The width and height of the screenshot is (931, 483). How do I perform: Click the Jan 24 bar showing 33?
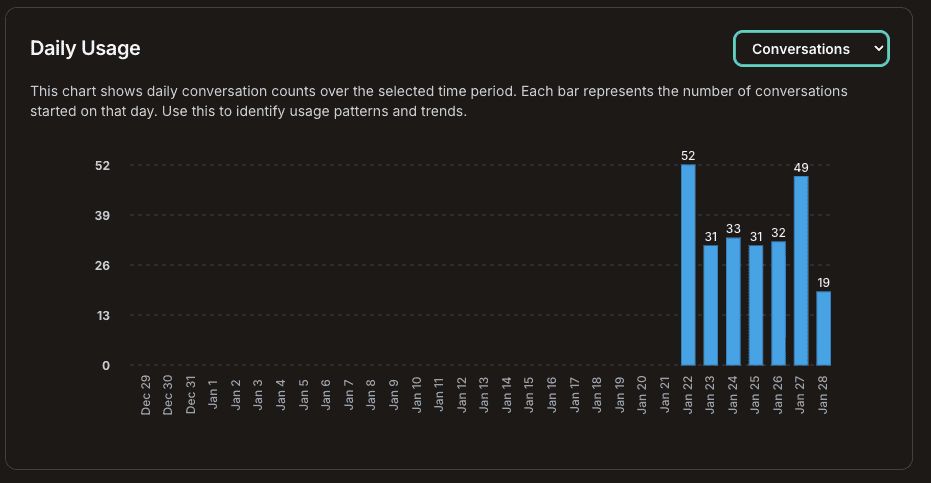point(733,301)
